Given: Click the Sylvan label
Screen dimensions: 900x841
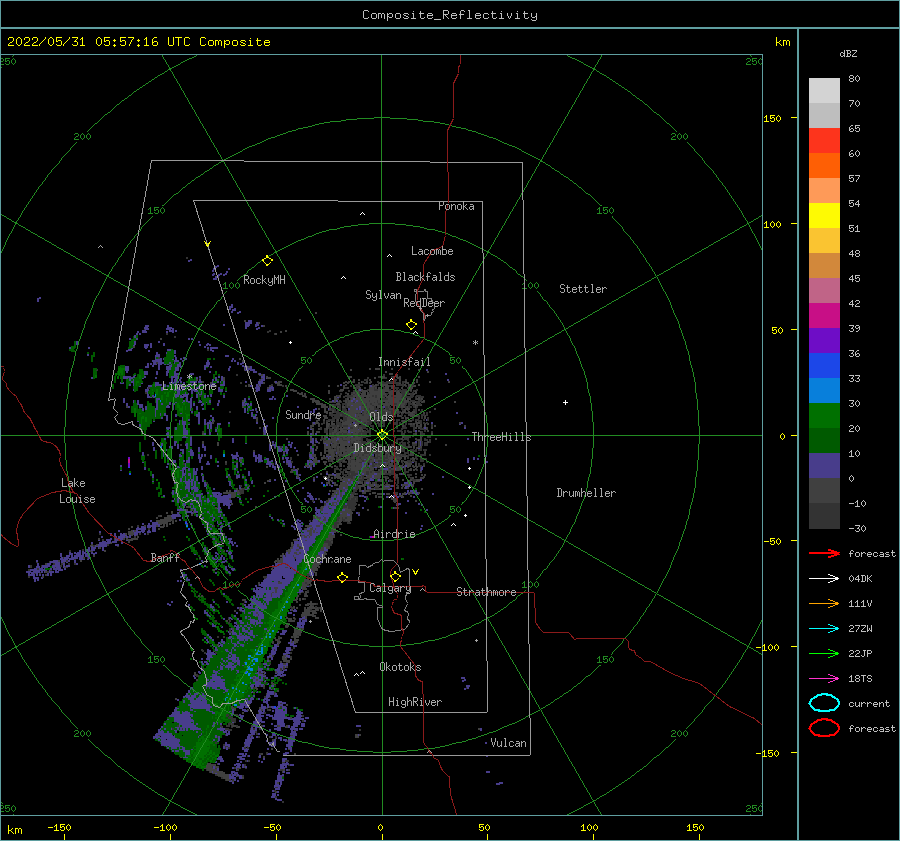Looking at the screenshot, I should [x=383, y=295].
